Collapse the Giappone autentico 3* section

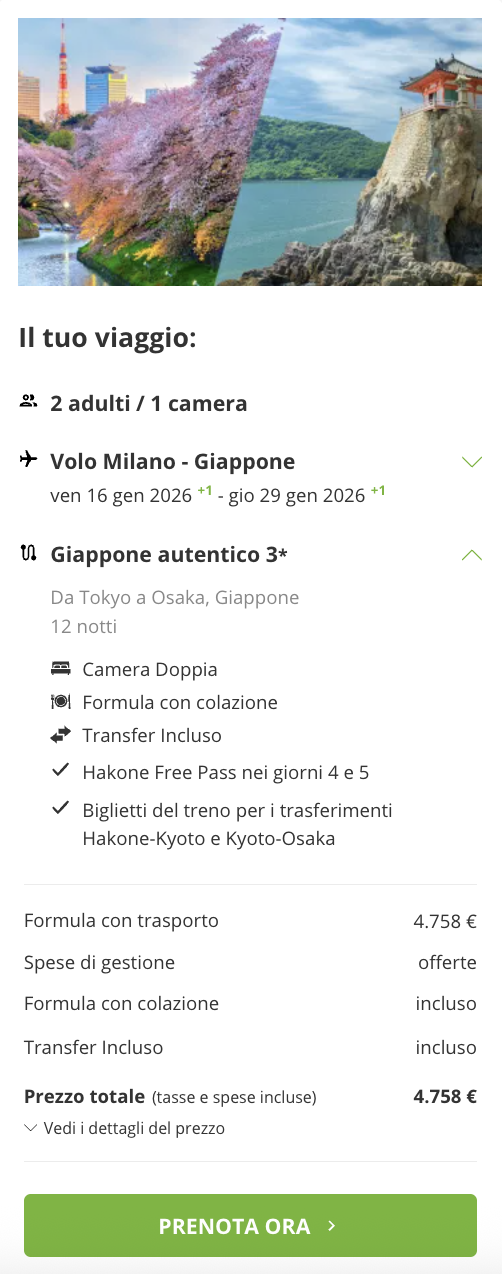point(472,554)
